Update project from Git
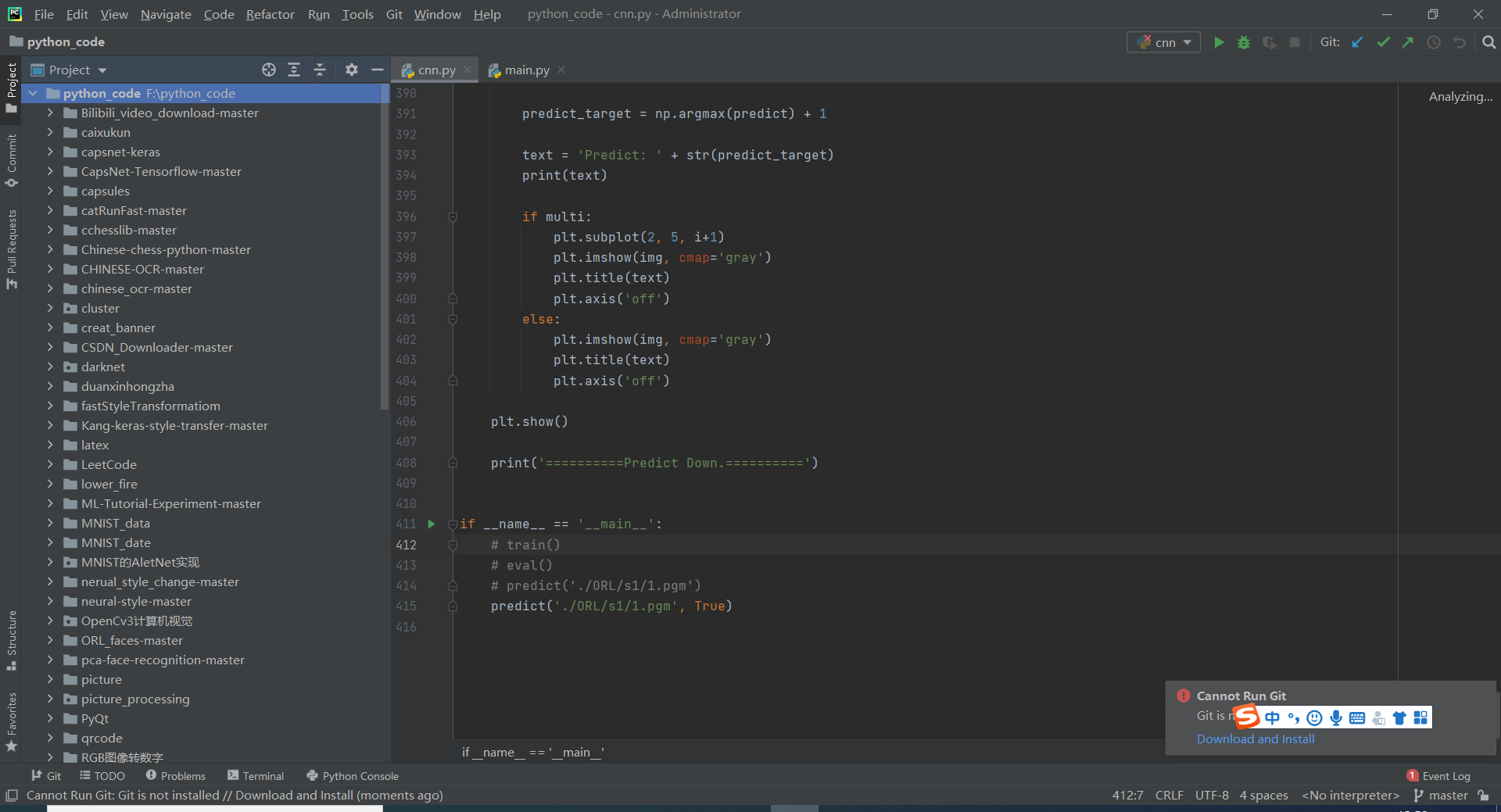1501x812 pixels. click(x=1358, y=42)
